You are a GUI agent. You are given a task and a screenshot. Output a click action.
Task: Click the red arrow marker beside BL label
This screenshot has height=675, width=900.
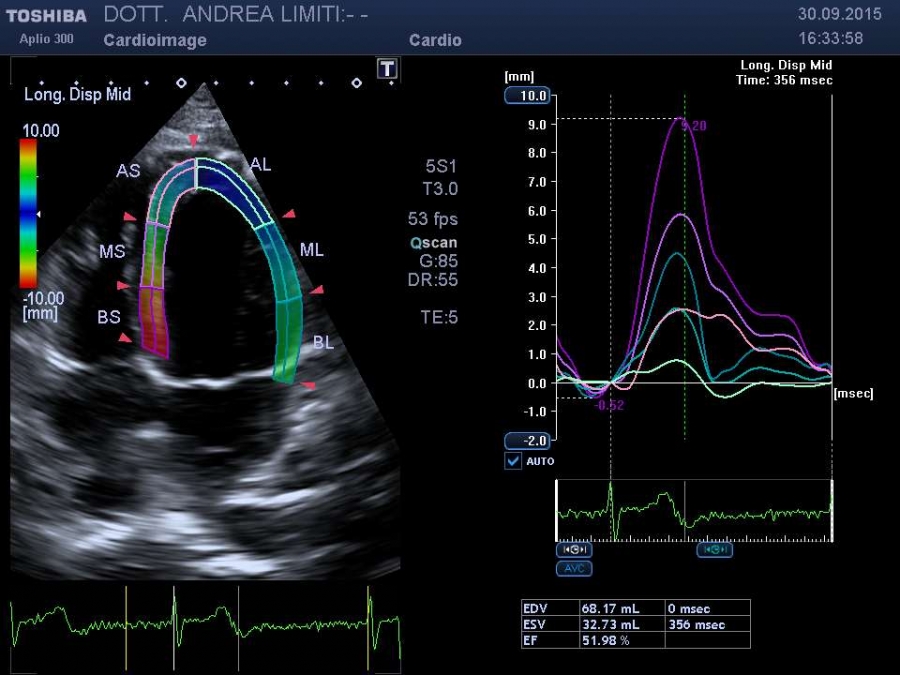coord(309,385)
